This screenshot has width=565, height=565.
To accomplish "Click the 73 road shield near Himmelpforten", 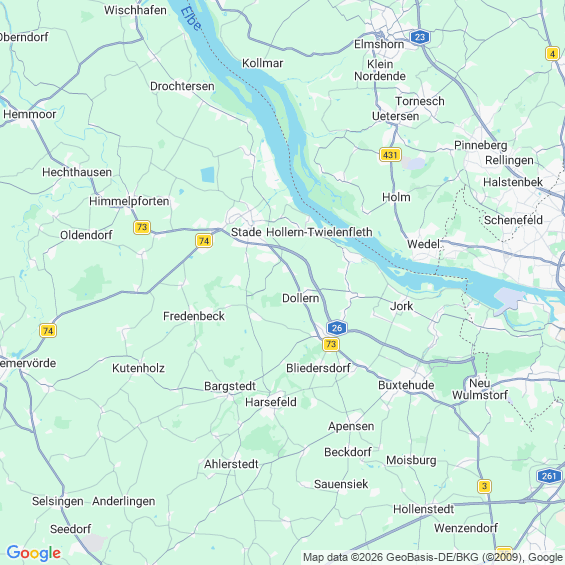I will (x=142, y=227).
